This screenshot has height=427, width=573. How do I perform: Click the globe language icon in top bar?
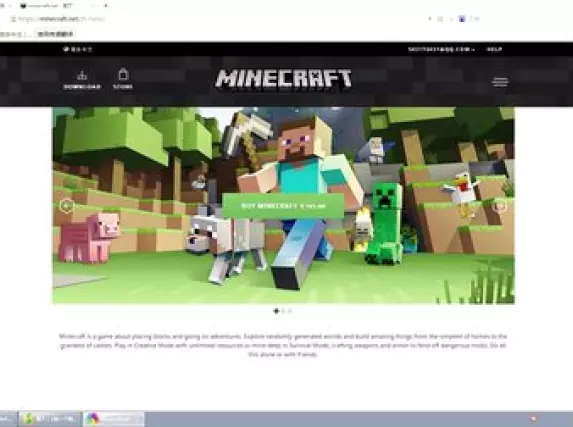66,49
